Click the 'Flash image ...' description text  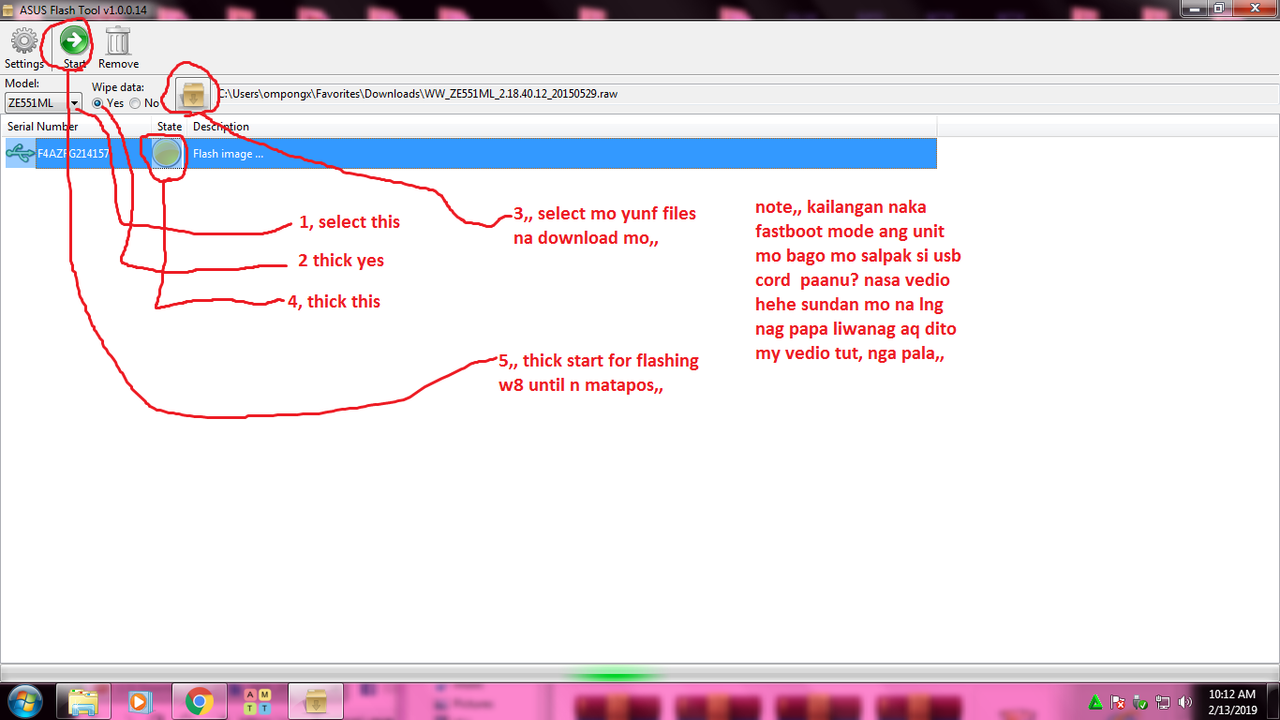point(228,154)
